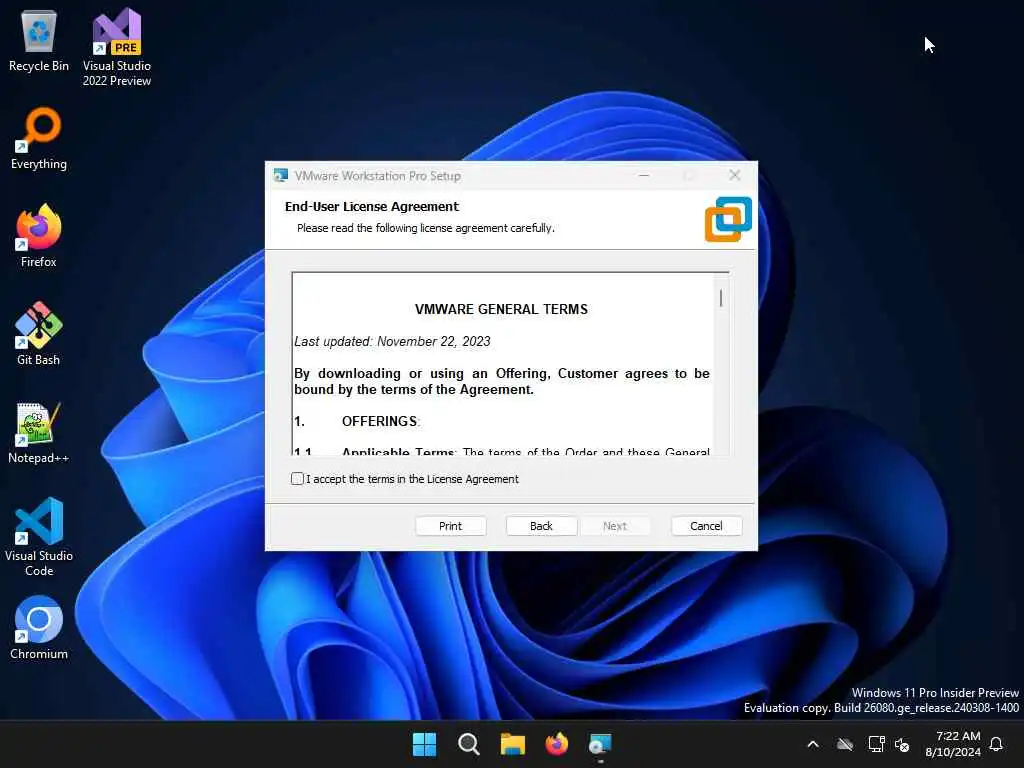Click the VMware logo in the setup header
The image size is (1024, 768).
click(x=728, y=219)
